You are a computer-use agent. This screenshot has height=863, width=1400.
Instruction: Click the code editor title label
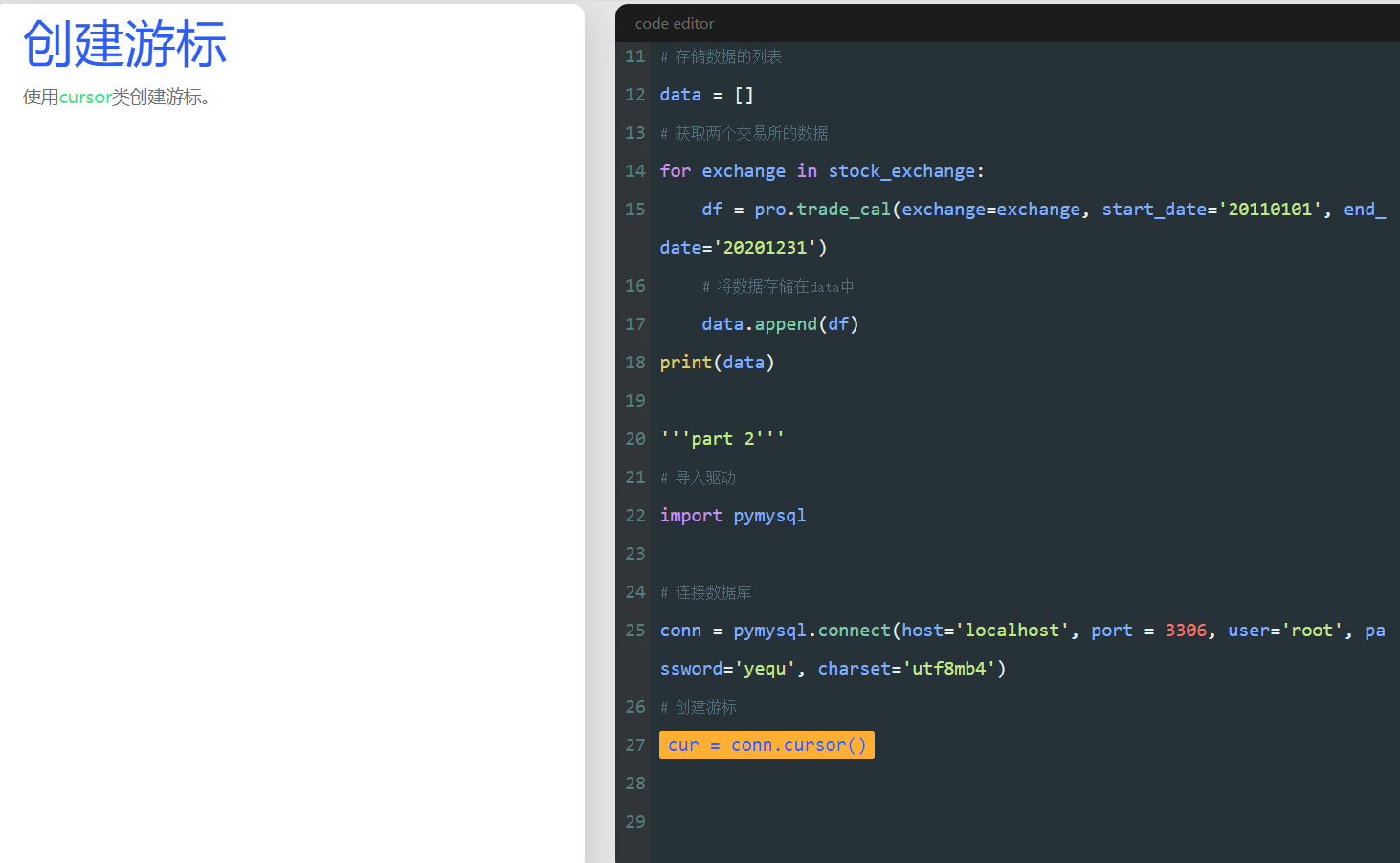[x=675, y=23]
